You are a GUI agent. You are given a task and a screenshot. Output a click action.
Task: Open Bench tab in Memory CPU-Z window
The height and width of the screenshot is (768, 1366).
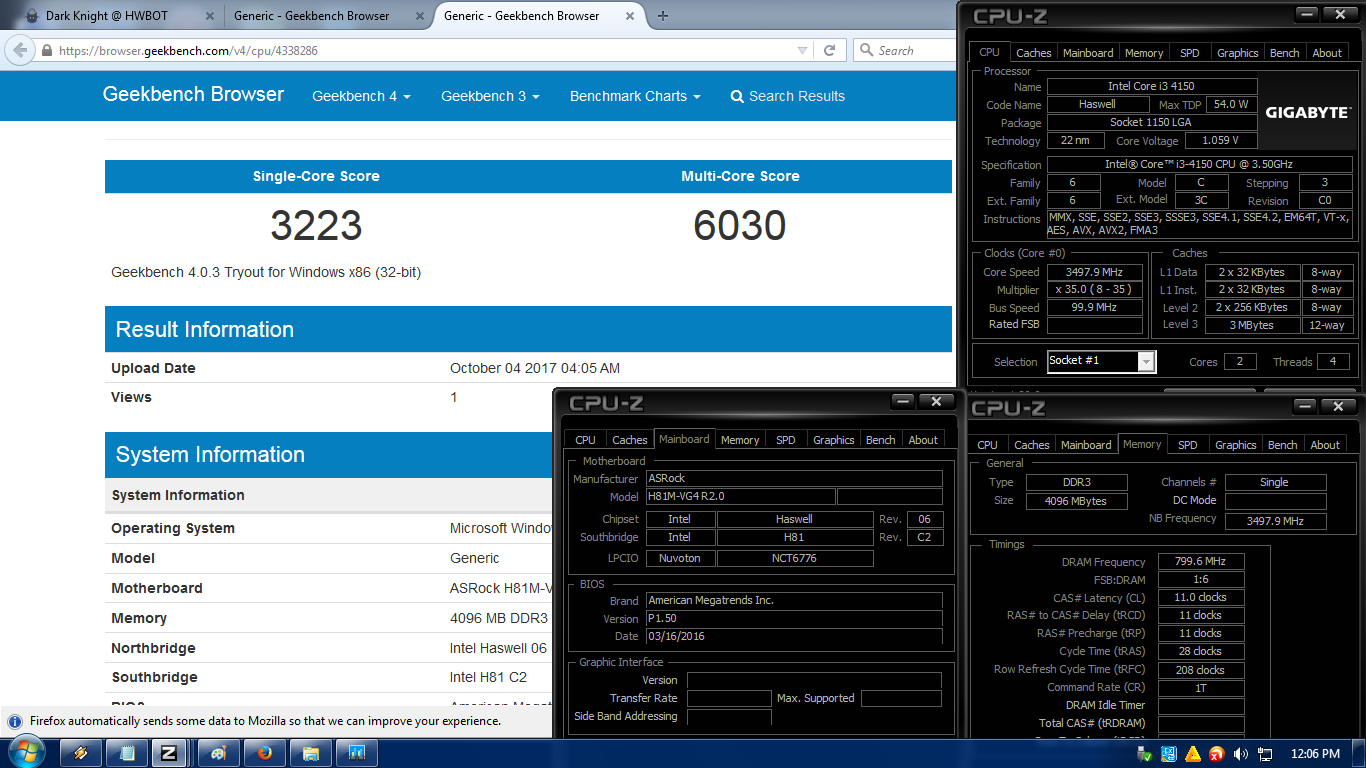[x=1283, y=445]
